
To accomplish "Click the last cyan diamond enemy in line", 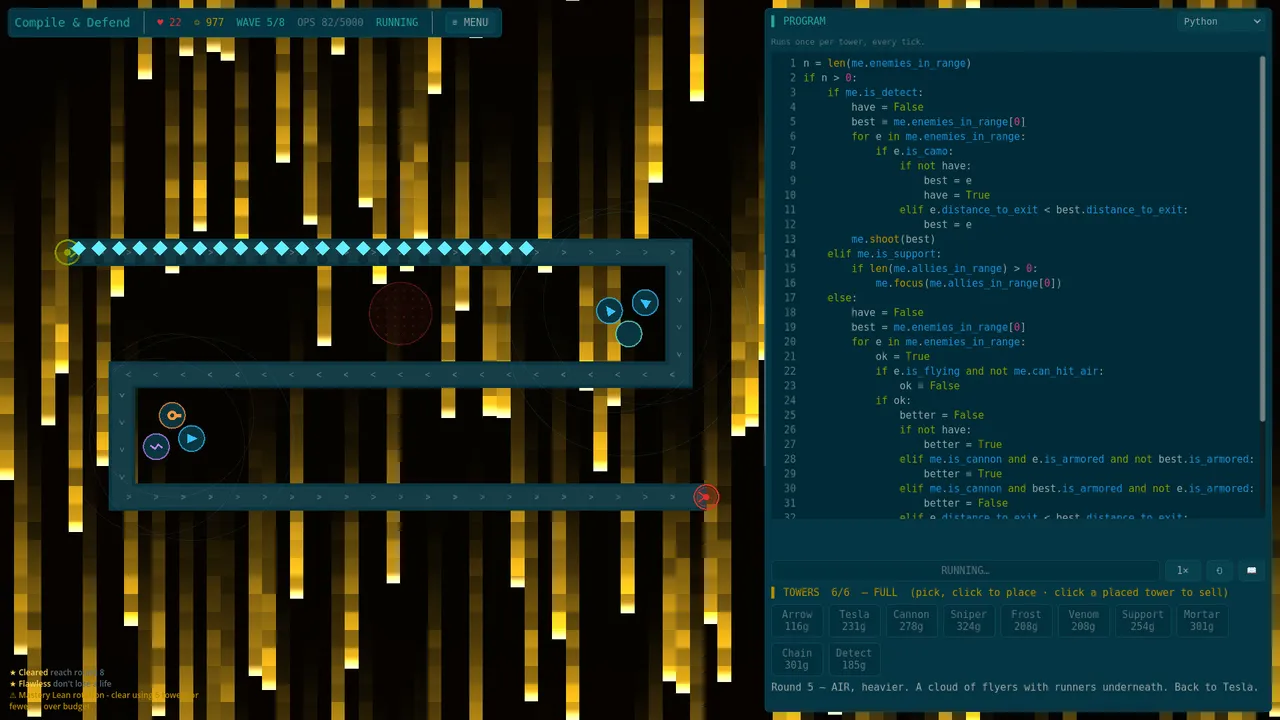I will click(x=526, y=248).
